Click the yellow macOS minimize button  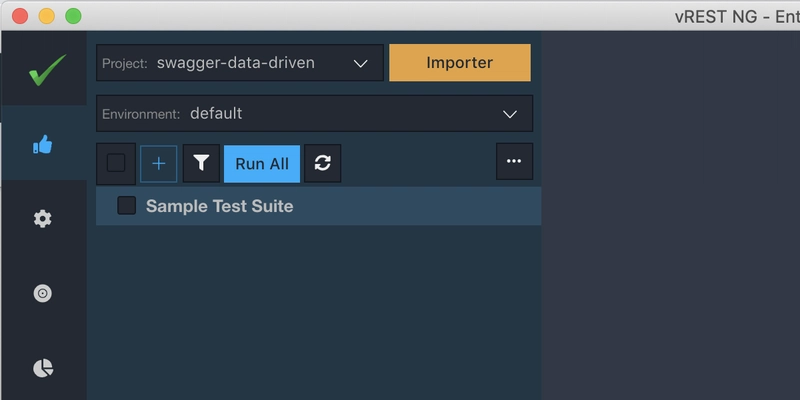coord(47,16)
